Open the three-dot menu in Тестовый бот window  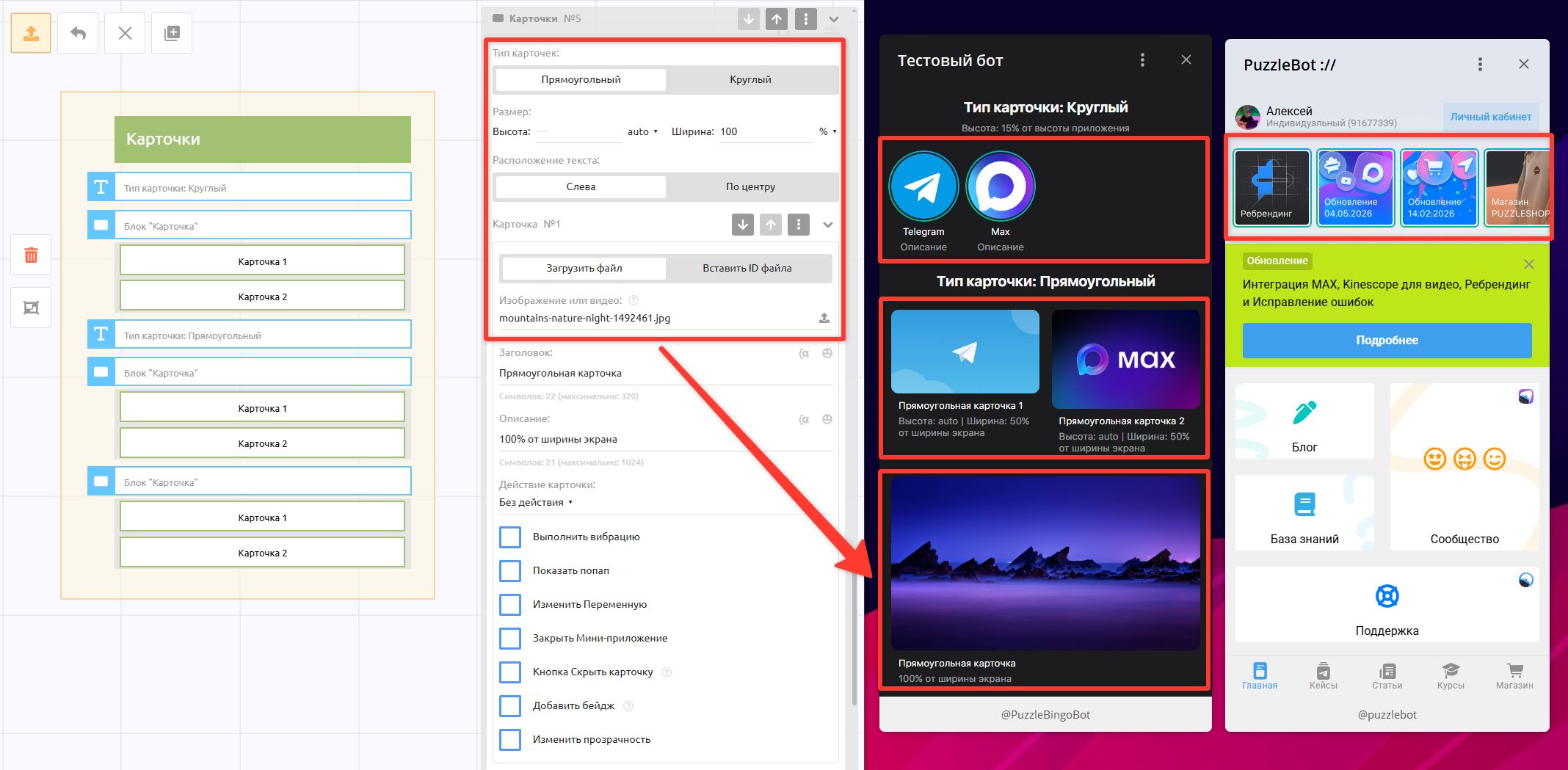[1142, 60]
